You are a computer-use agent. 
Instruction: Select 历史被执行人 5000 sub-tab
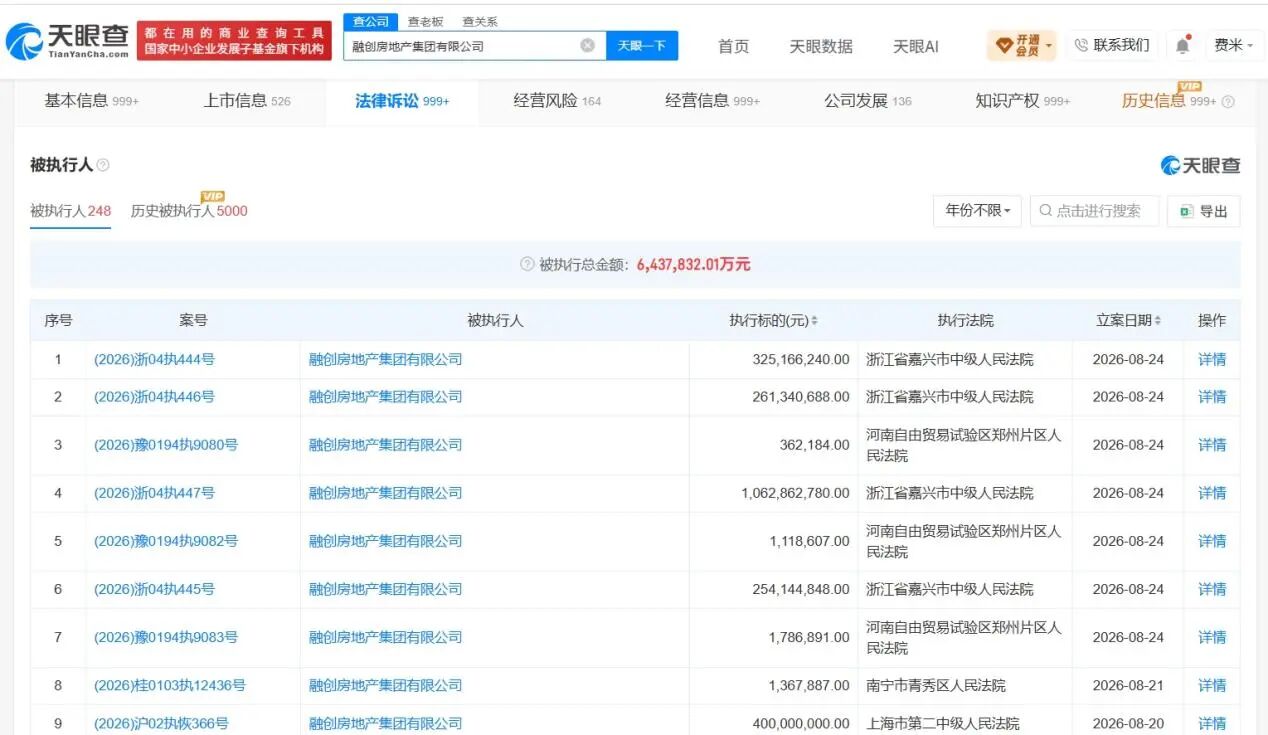pyautogui.click(x=189, y=211)
